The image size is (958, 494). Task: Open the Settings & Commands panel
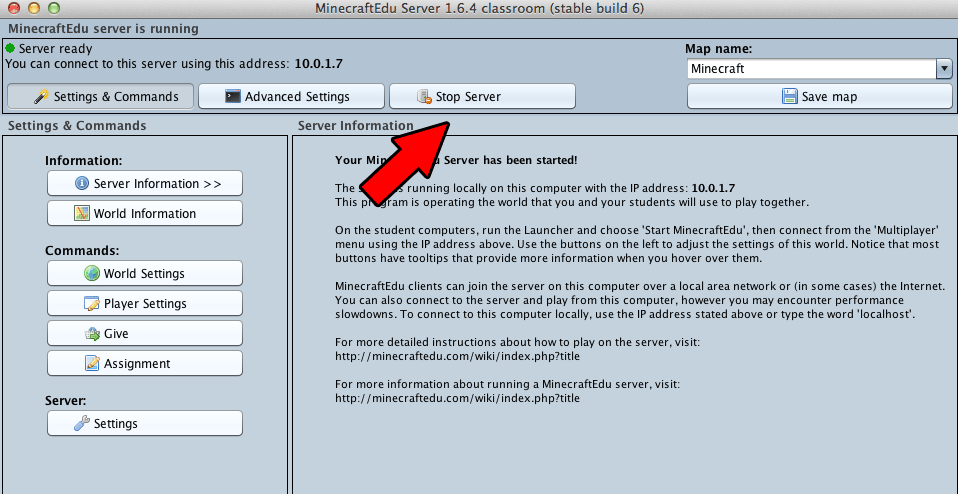tap(100, 96)
